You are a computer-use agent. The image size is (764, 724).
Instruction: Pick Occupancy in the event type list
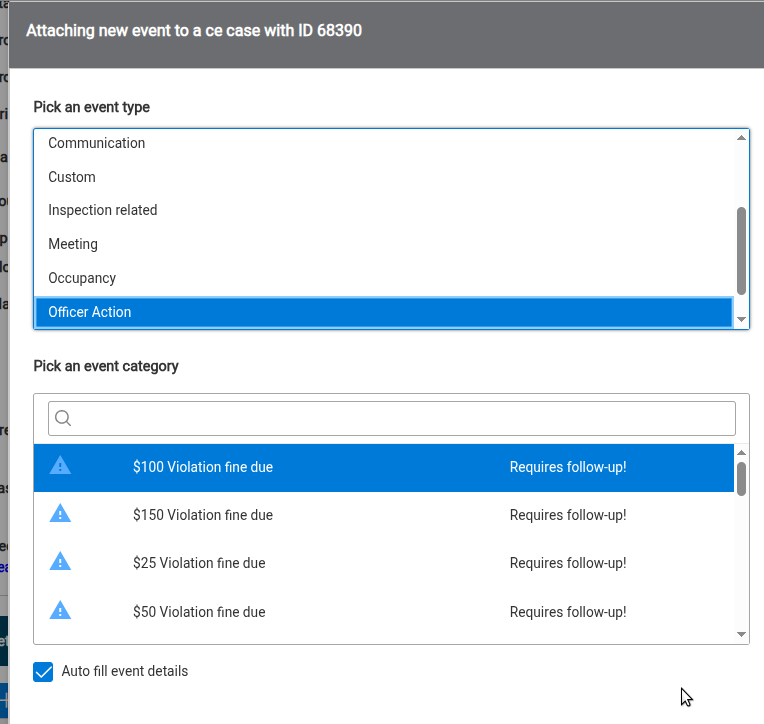[383, 278]
